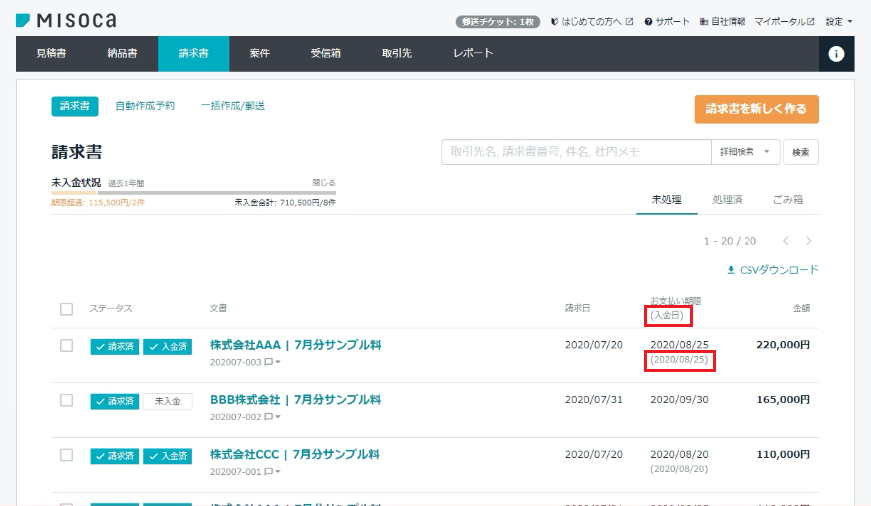Toggle 請求済 status on 株式会社CCC row
Viewport: 871px width, 506px height.
[x=114, y=456]
